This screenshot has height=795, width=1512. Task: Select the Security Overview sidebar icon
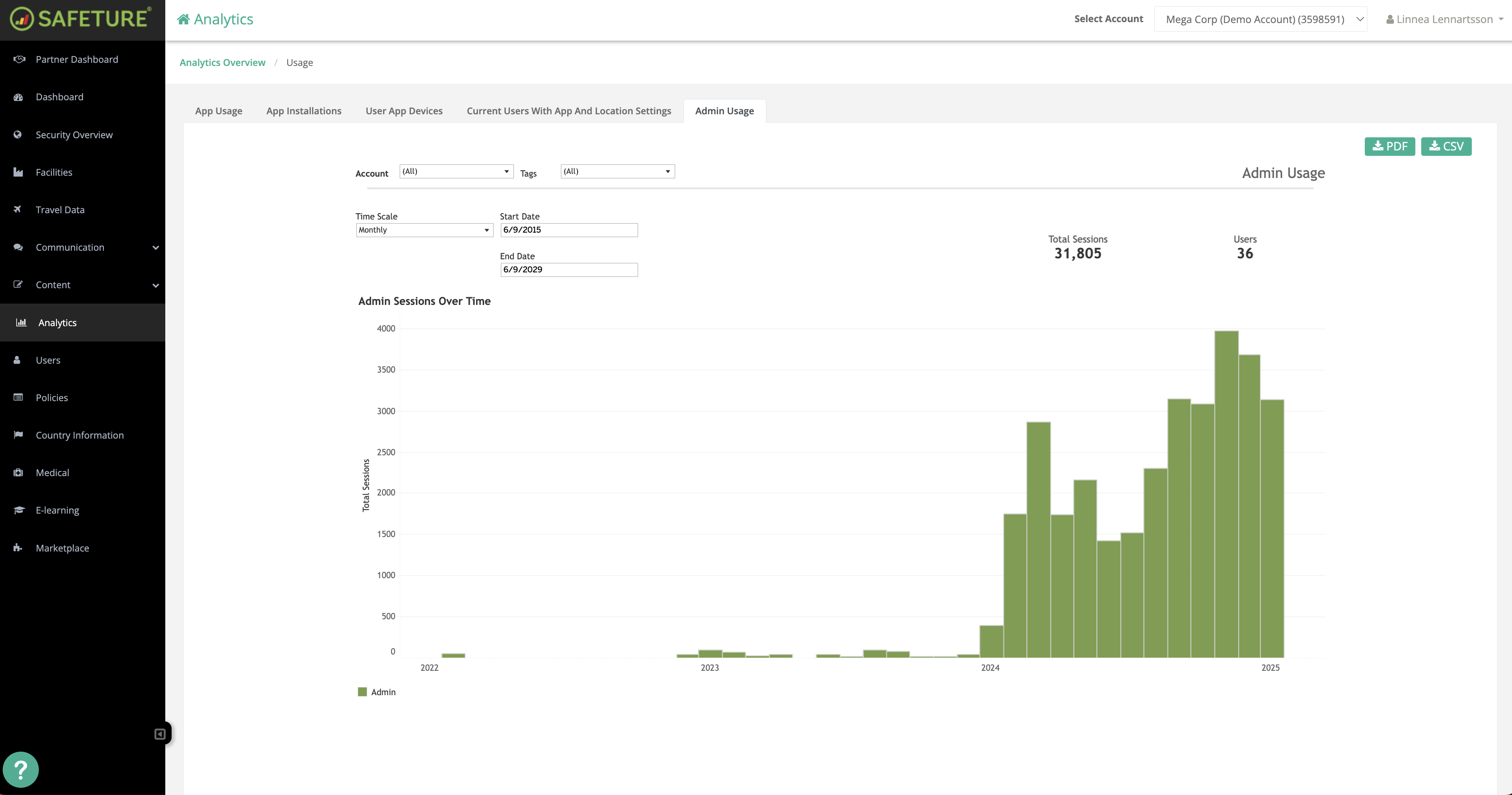click(18, 135)
